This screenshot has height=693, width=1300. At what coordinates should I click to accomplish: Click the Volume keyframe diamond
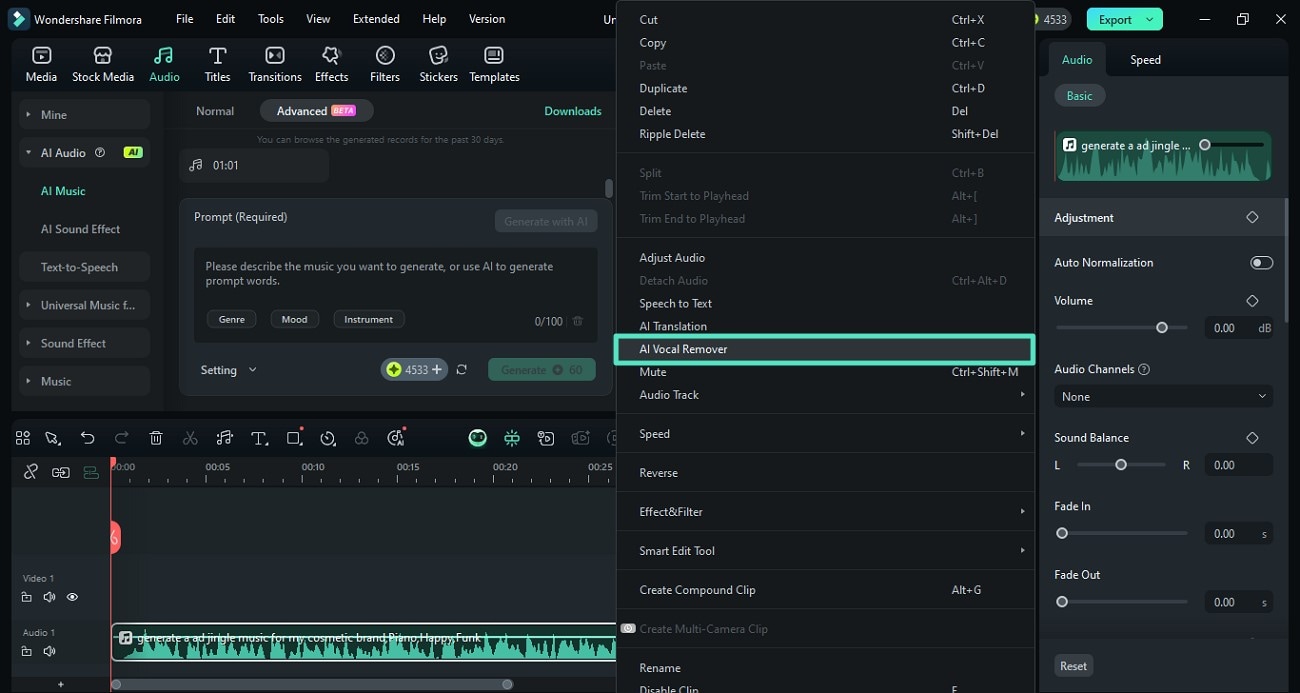(x=1252, y=301)
